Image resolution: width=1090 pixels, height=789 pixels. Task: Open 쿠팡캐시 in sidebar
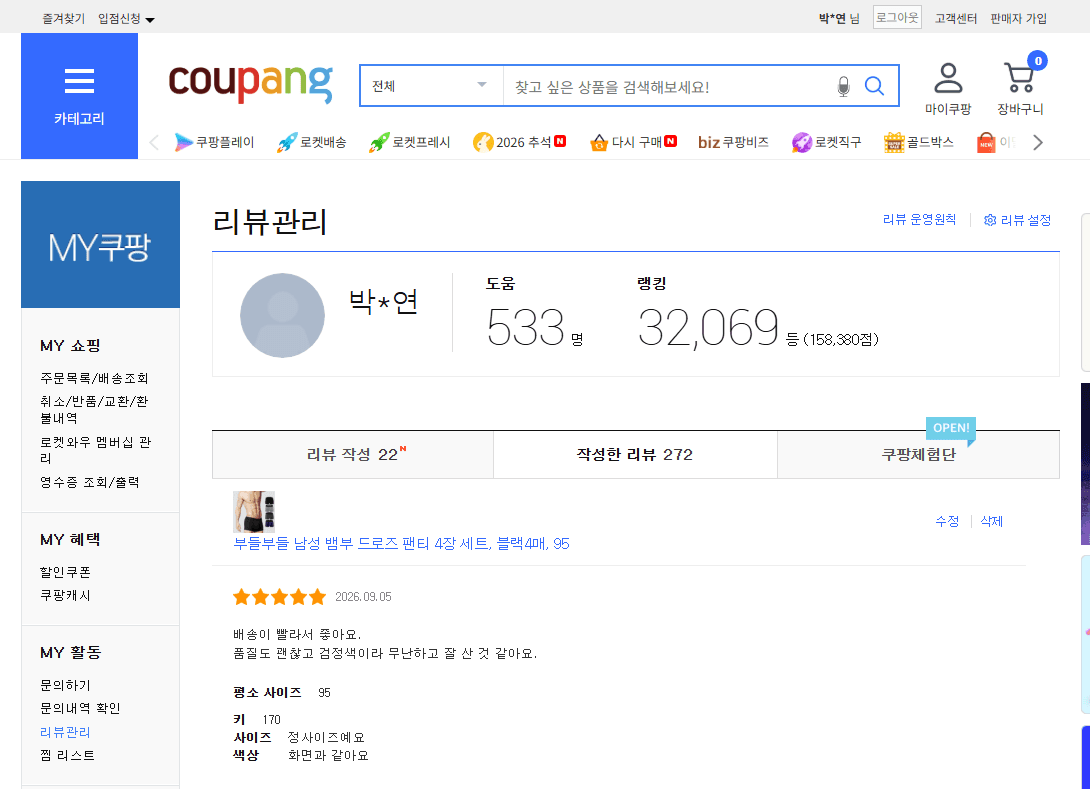tap(65, 595)
